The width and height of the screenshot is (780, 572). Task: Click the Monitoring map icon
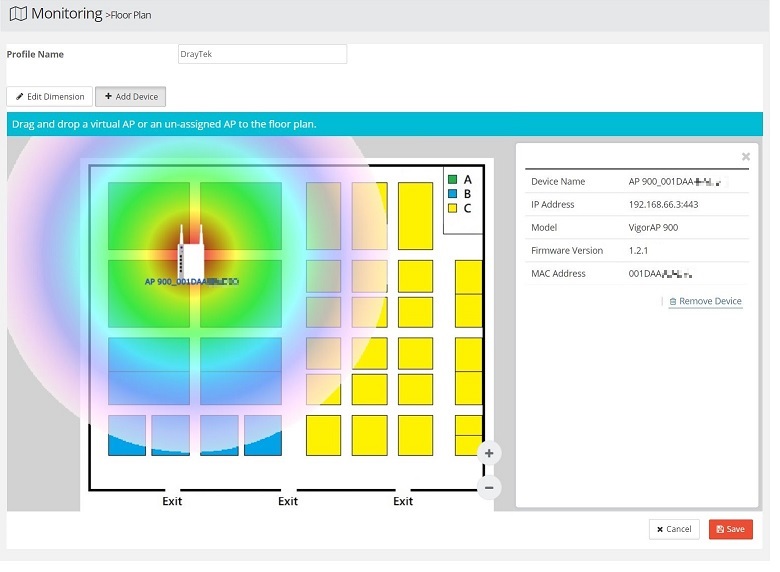click(18, 14)
